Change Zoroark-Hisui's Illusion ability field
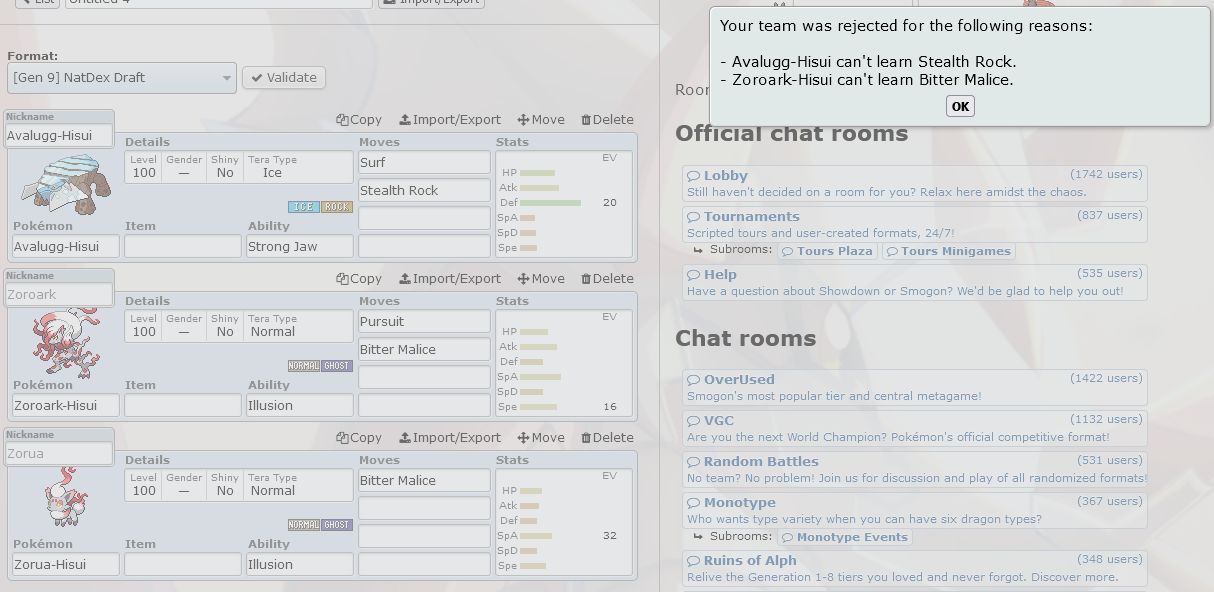This screenshot has height=592, width=1214. (300, 405)
